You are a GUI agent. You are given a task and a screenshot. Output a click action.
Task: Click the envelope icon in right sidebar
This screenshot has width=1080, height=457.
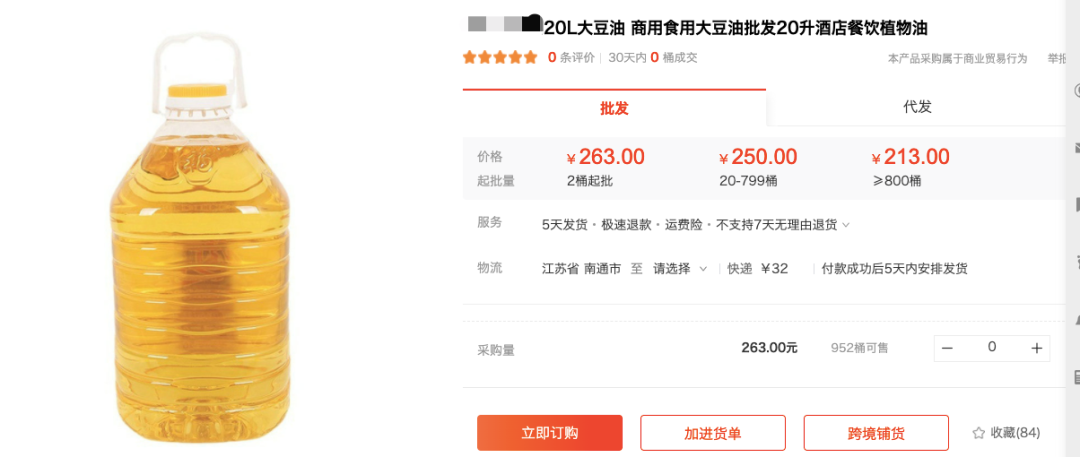point(1077,148)
